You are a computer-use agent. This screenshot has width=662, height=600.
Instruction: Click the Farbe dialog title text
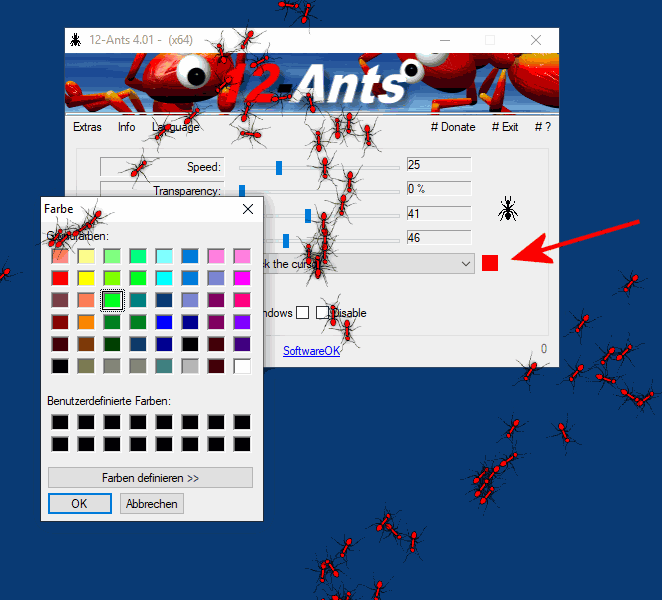tap(59, 209)
